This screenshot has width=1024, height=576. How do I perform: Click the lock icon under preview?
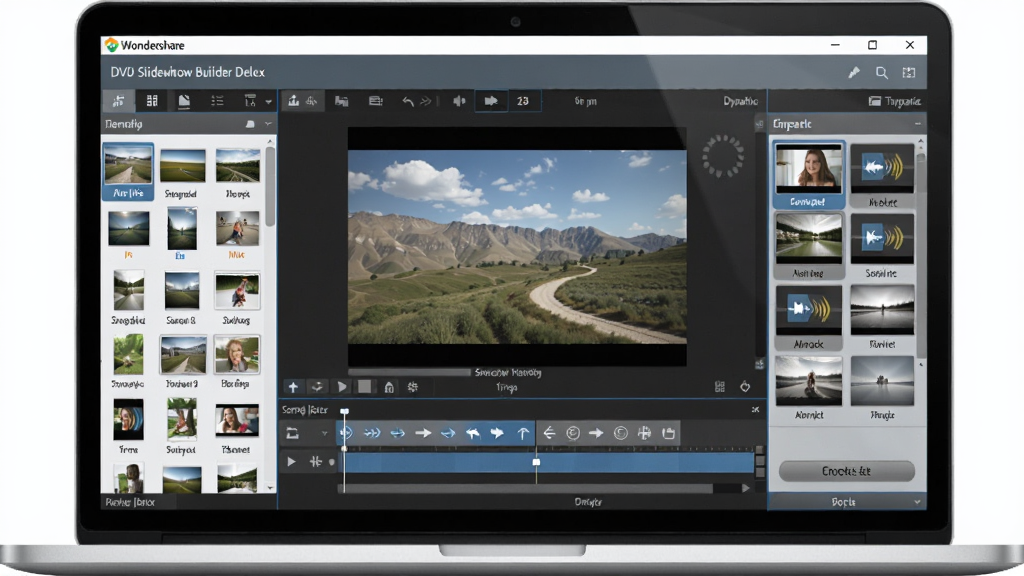point(389,387)
